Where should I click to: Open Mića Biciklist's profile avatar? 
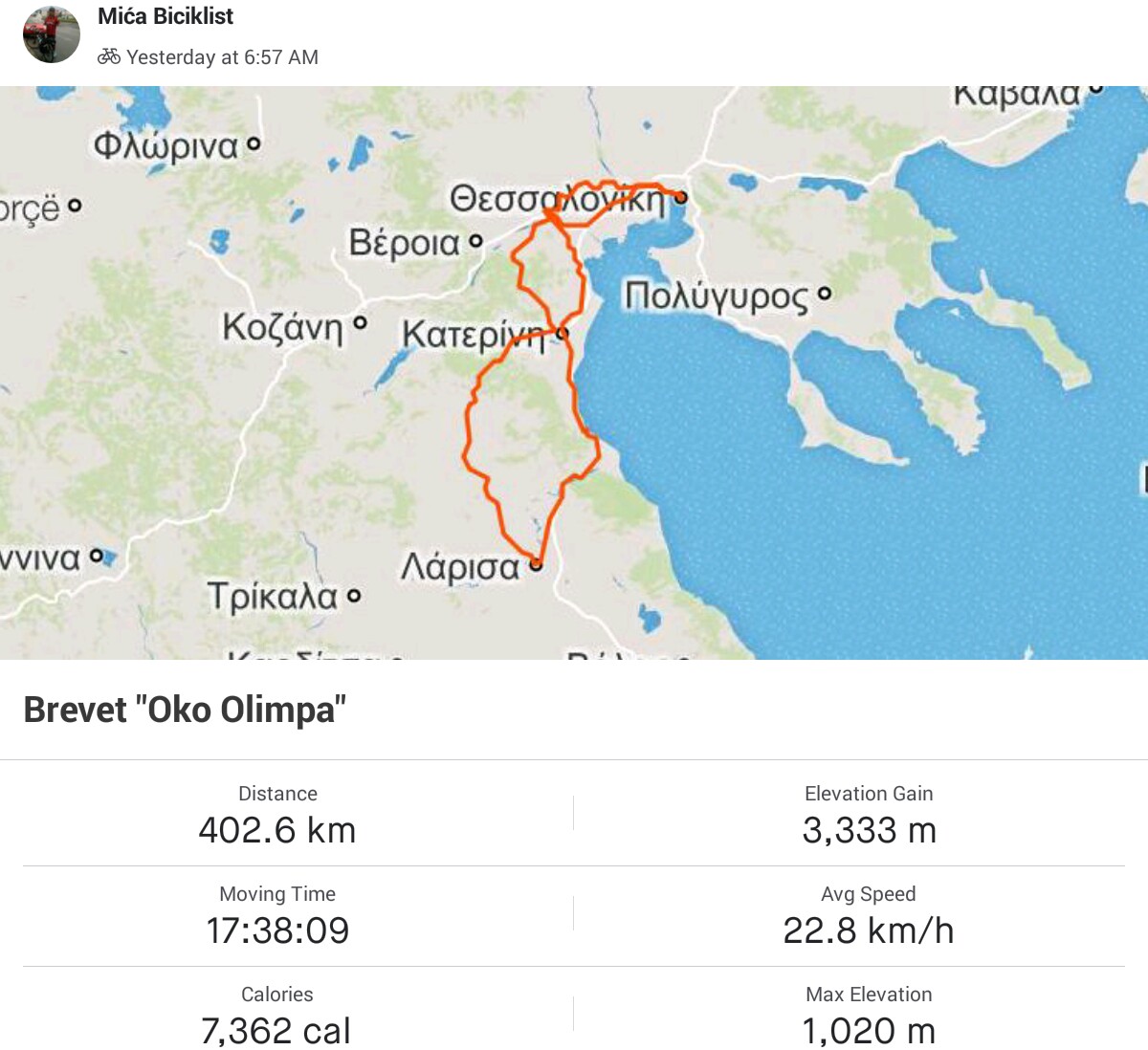(x=51, y=35)
